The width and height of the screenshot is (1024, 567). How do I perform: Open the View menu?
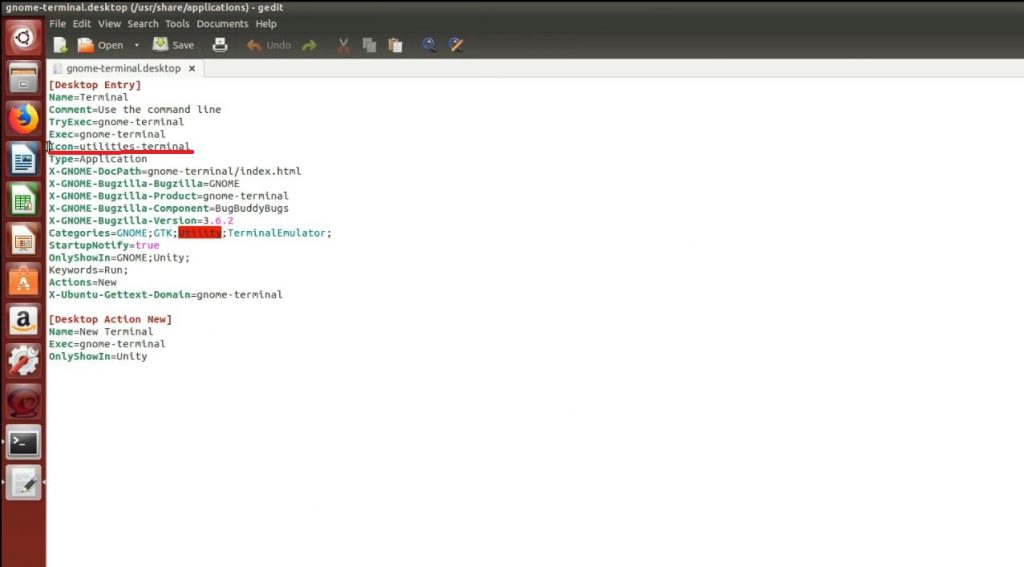(x=109, y=24)
